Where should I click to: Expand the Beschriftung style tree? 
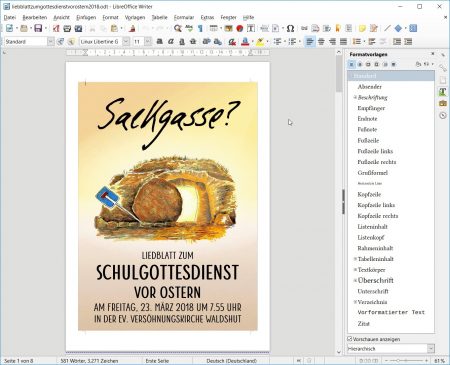[355, 97]
